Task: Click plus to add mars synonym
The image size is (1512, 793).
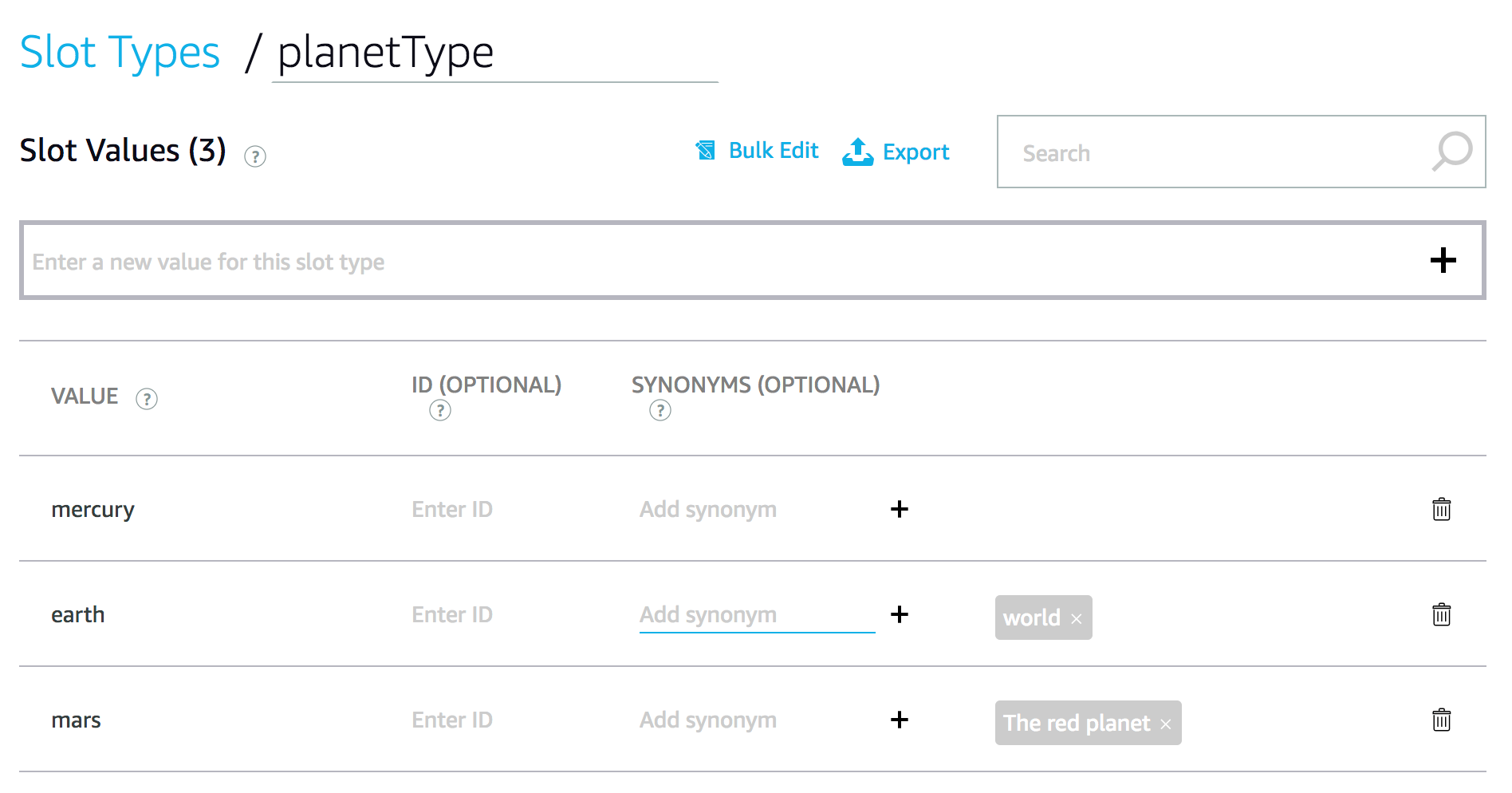Action: click(900, 720)
